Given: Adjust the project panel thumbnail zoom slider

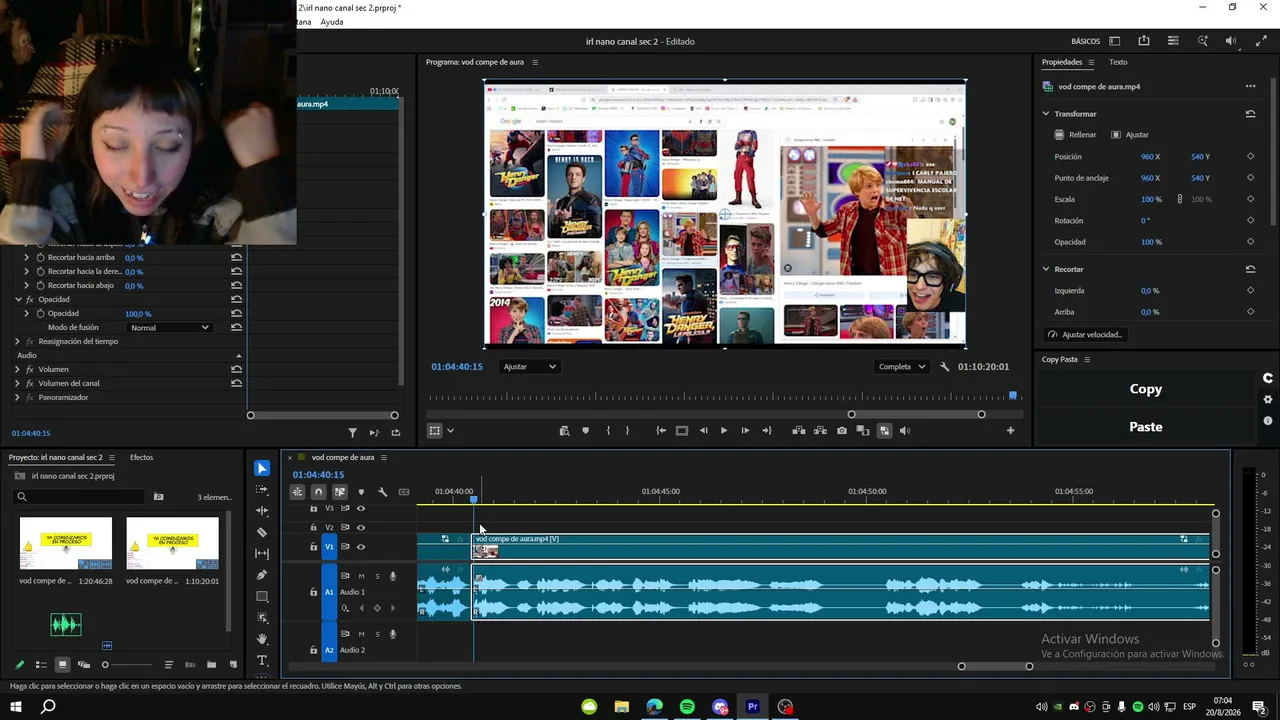Looking at the screenshot, I should (105, 665).
